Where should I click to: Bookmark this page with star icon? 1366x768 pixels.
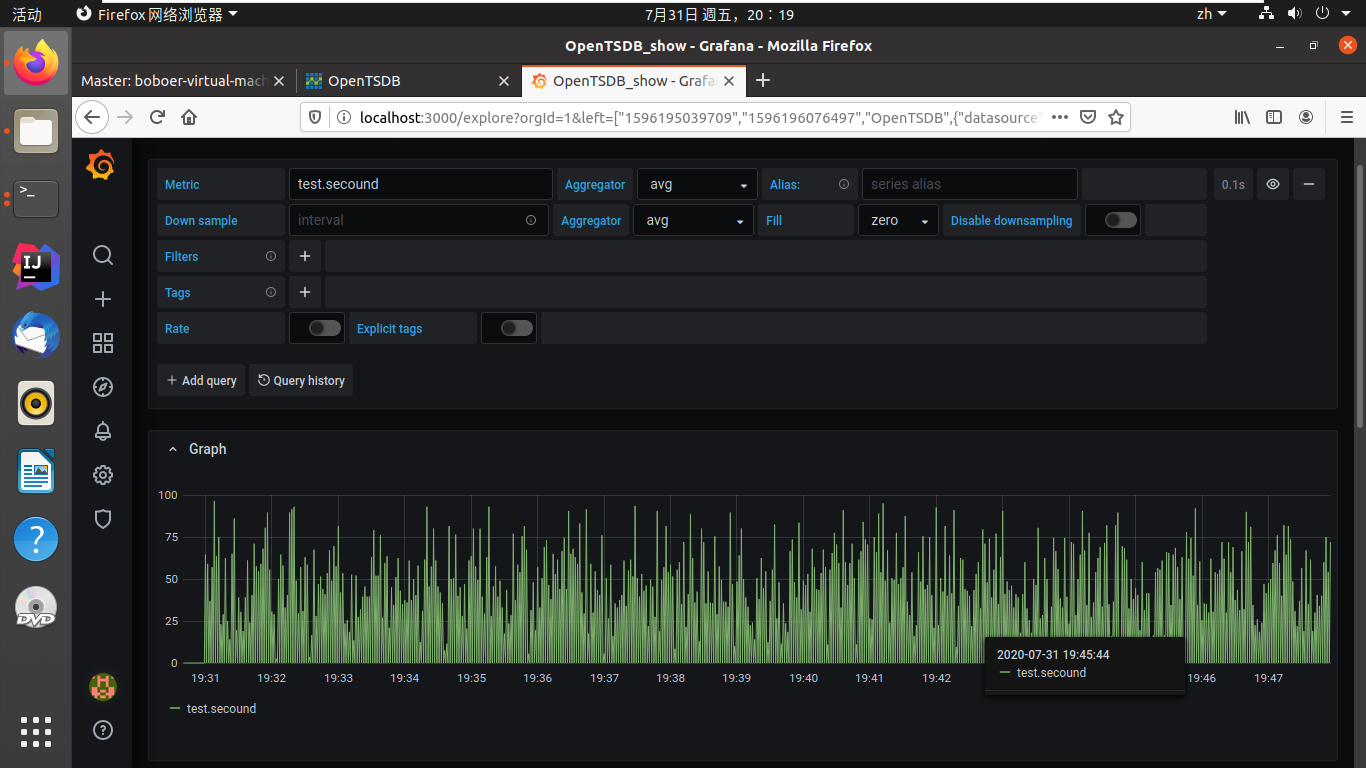1116,117
